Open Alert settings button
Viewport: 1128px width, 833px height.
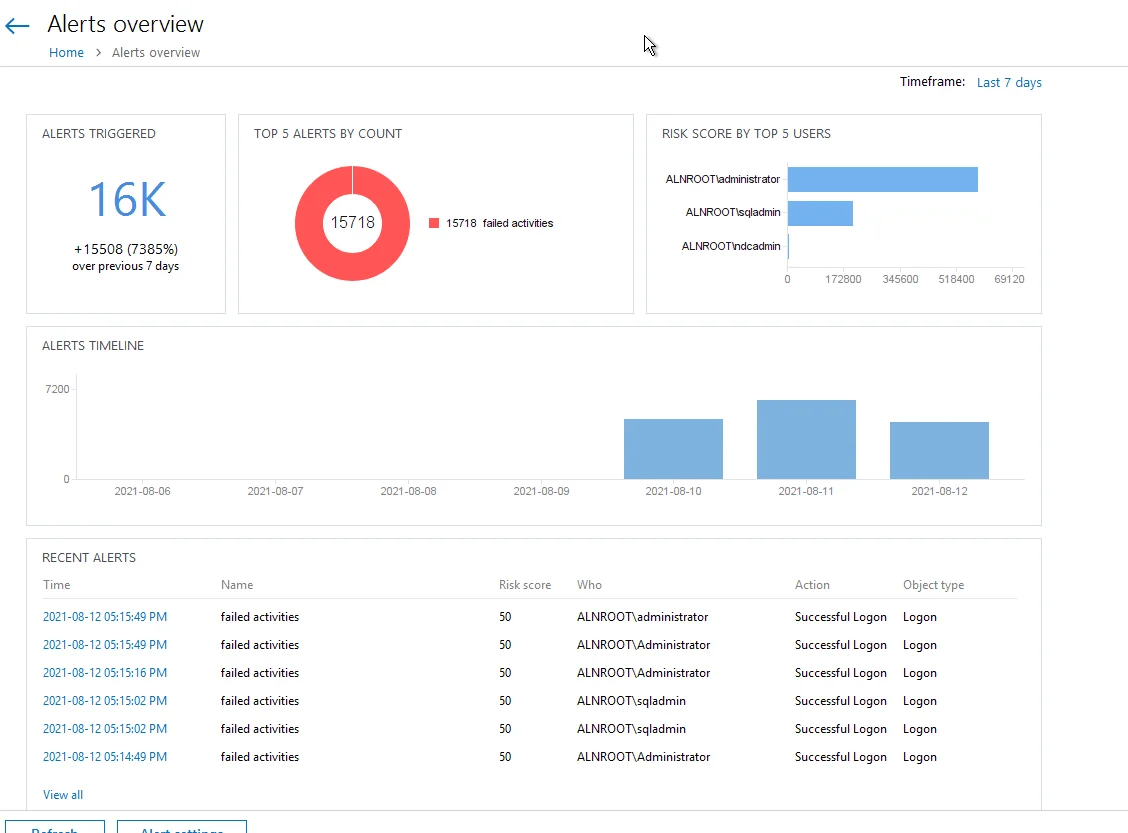[182, 827]
